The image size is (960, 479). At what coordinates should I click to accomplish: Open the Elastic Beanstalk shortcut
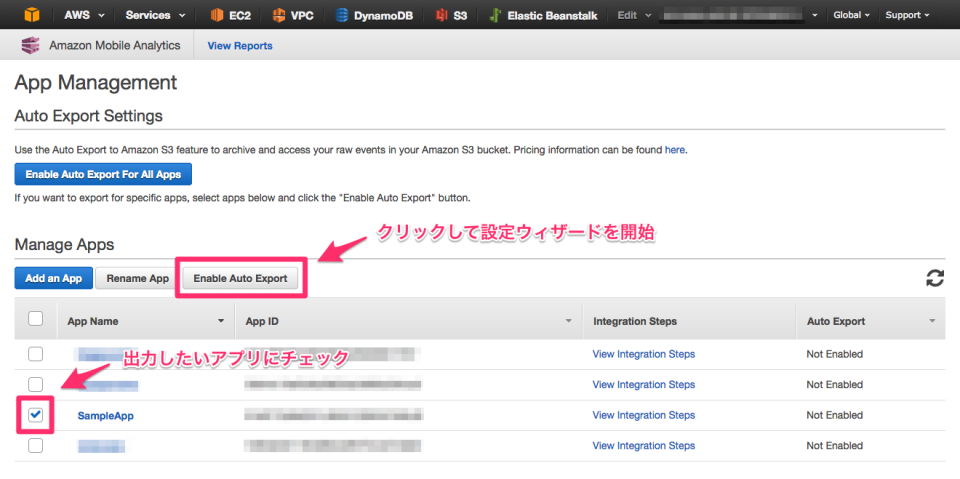pos(543,15)
